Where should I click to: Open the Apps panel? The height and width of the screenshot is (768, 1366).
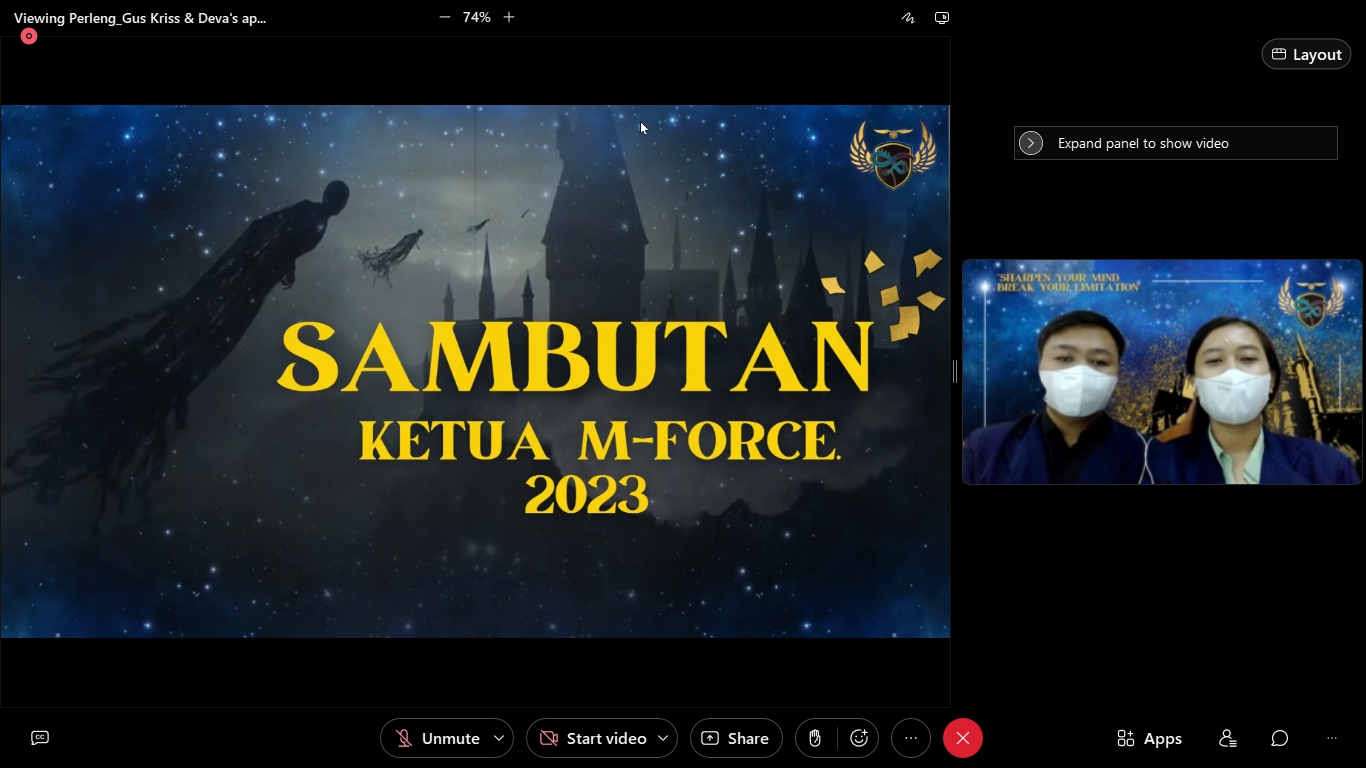[1149, 738]
